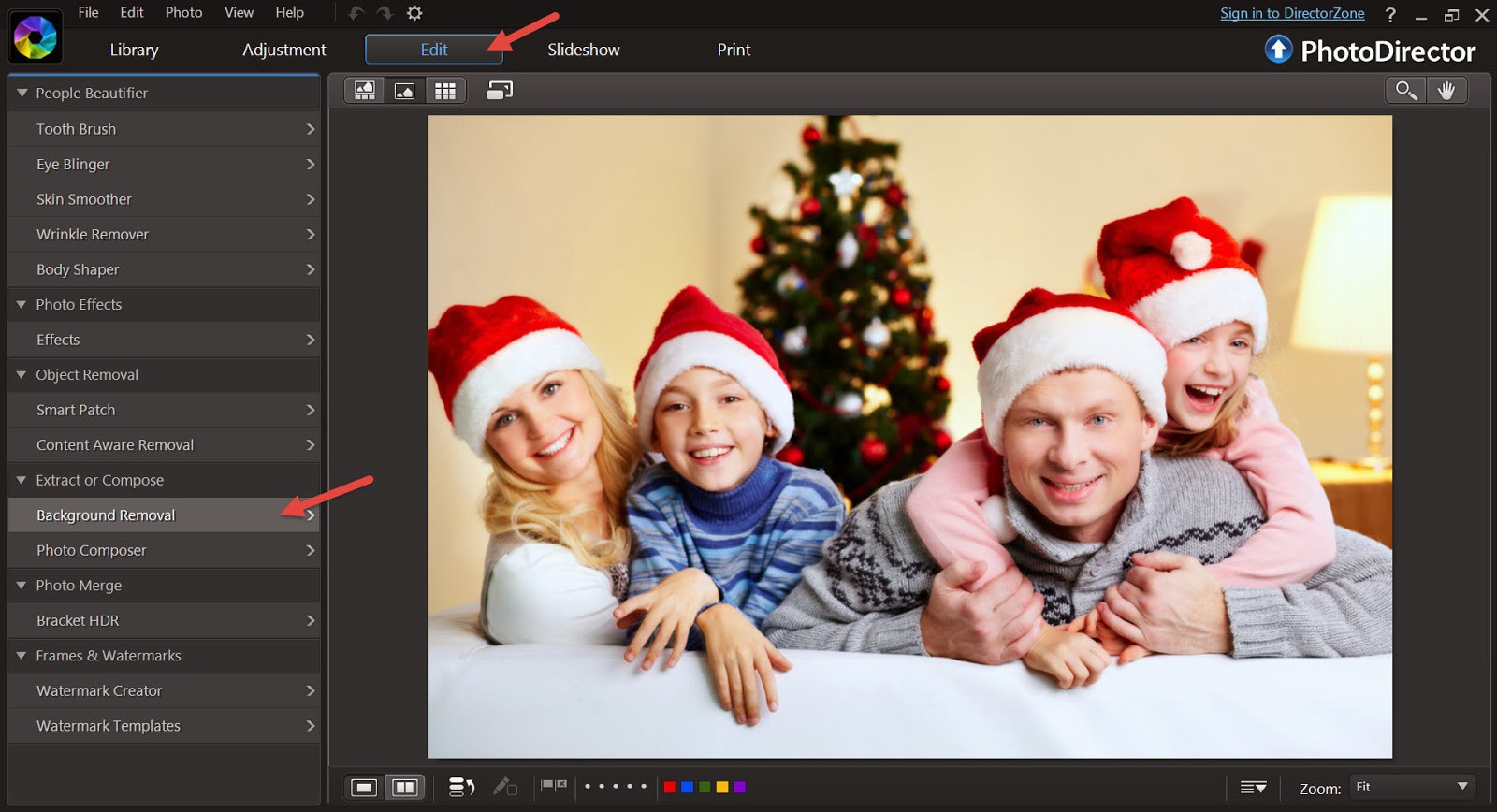
Task: Open the Skin Smoother tool
Action: pos(165,199)
